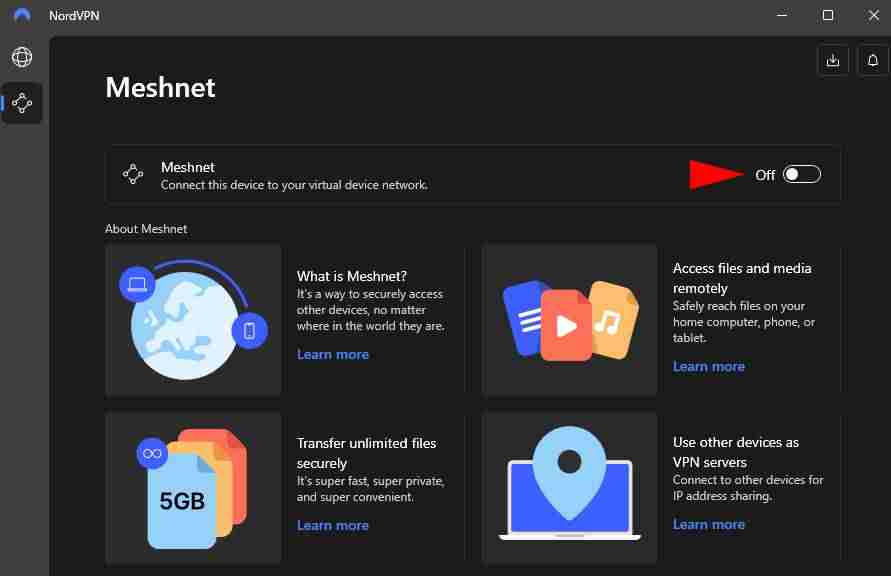Click the Transfer unlimited files securely heading
Screen dimensions: 891x576
366,453
